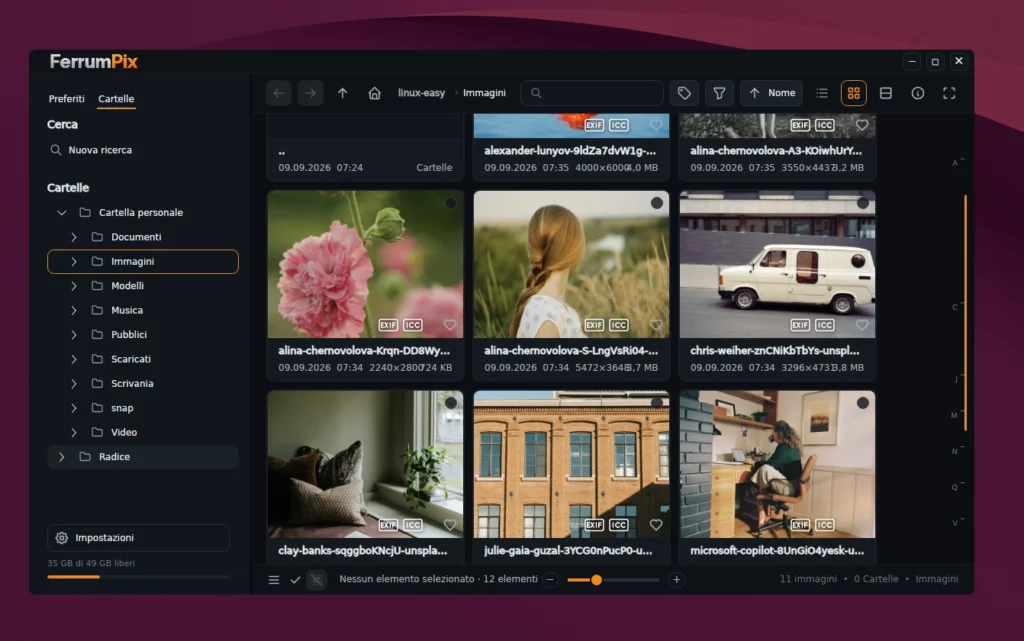Open the home folder icon
Screen dimensions: 1024x641
[374, 93]
